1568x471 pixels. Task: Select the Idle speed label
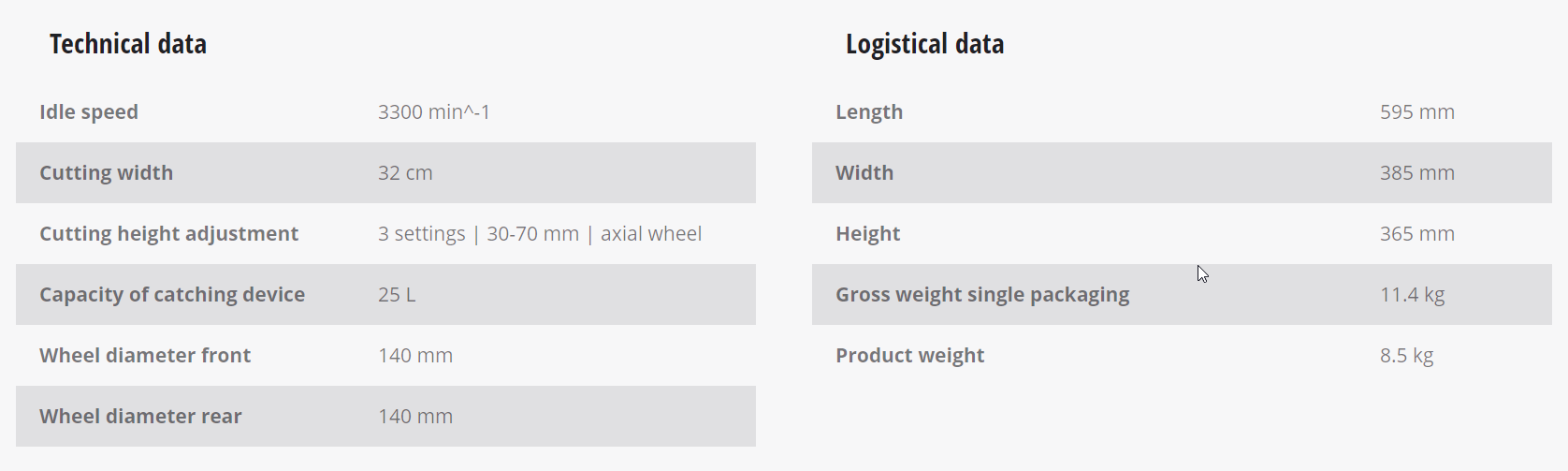(x=89, y=112)
